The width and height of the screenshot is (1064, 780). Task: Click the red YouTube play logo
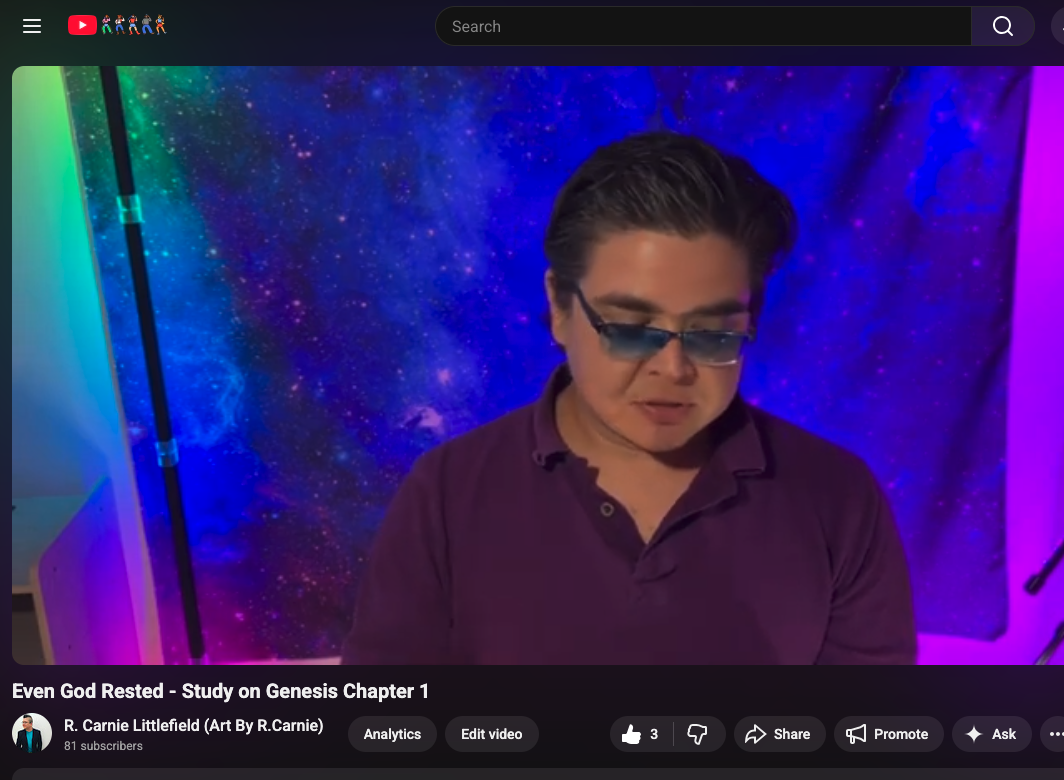coord(82,26)
